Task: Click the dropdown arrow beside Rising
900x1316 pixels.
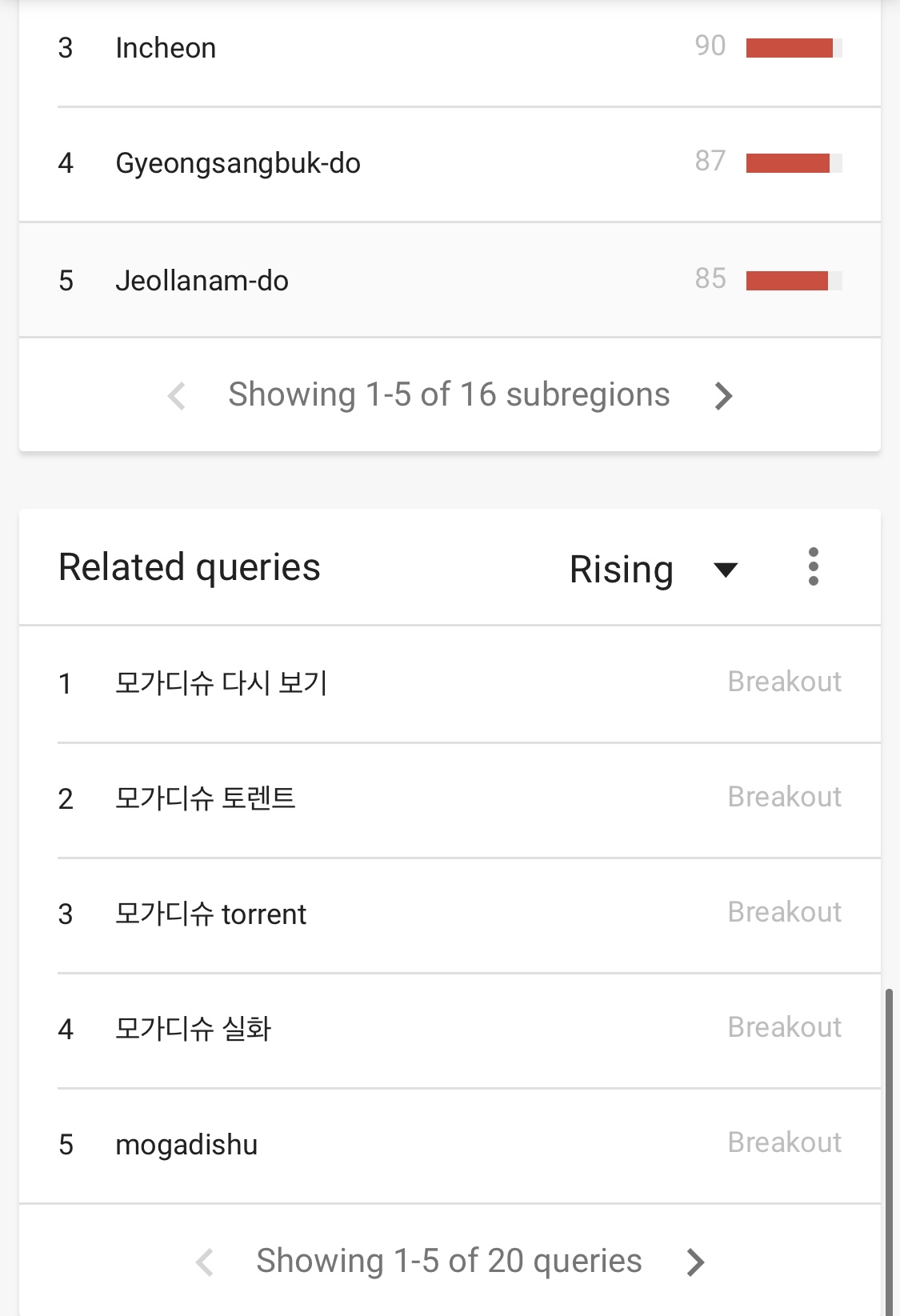Action: (725, 570)
